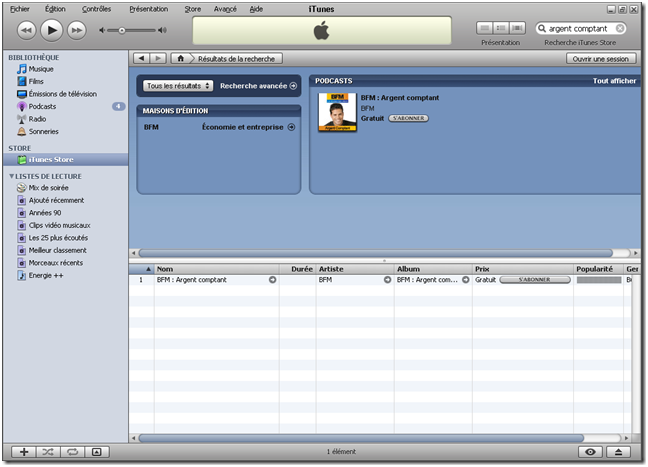Open Morceaux récents playlist
The height and width of the screenshot is (467, 648).
[55, 263]
